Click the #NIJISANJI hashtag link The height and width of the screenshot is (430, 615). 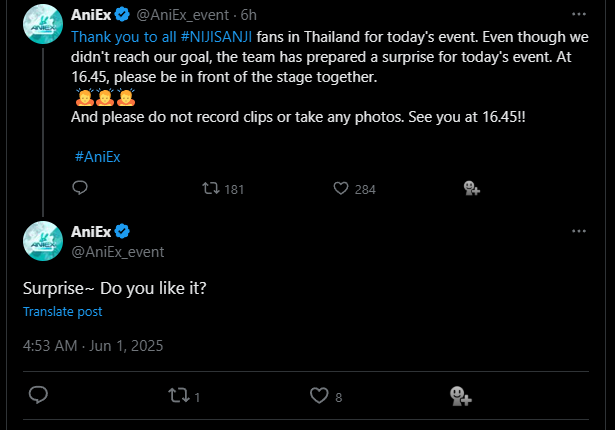[x=217, y=35]
